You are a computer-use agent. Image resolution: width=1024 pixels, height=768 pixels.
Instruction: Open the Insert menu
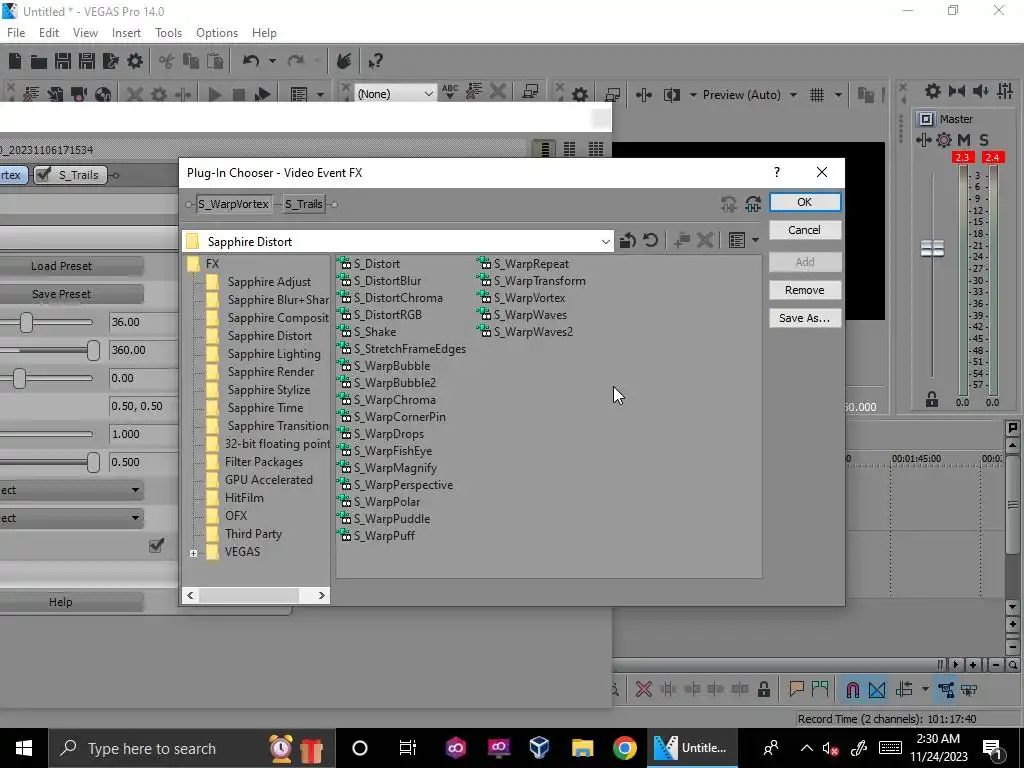[x=126, y=33]
